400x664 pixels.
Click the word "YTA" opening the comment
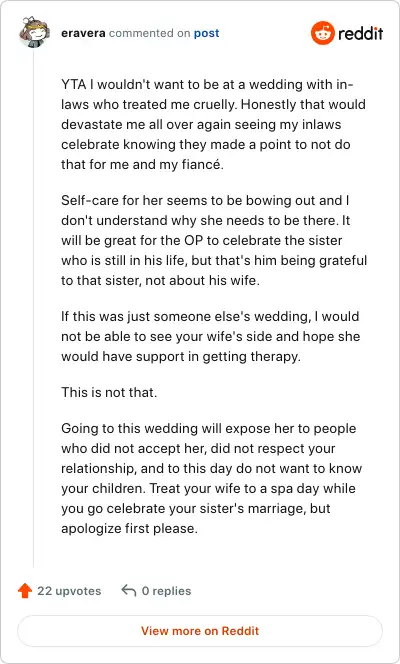[x=74, y=84]
